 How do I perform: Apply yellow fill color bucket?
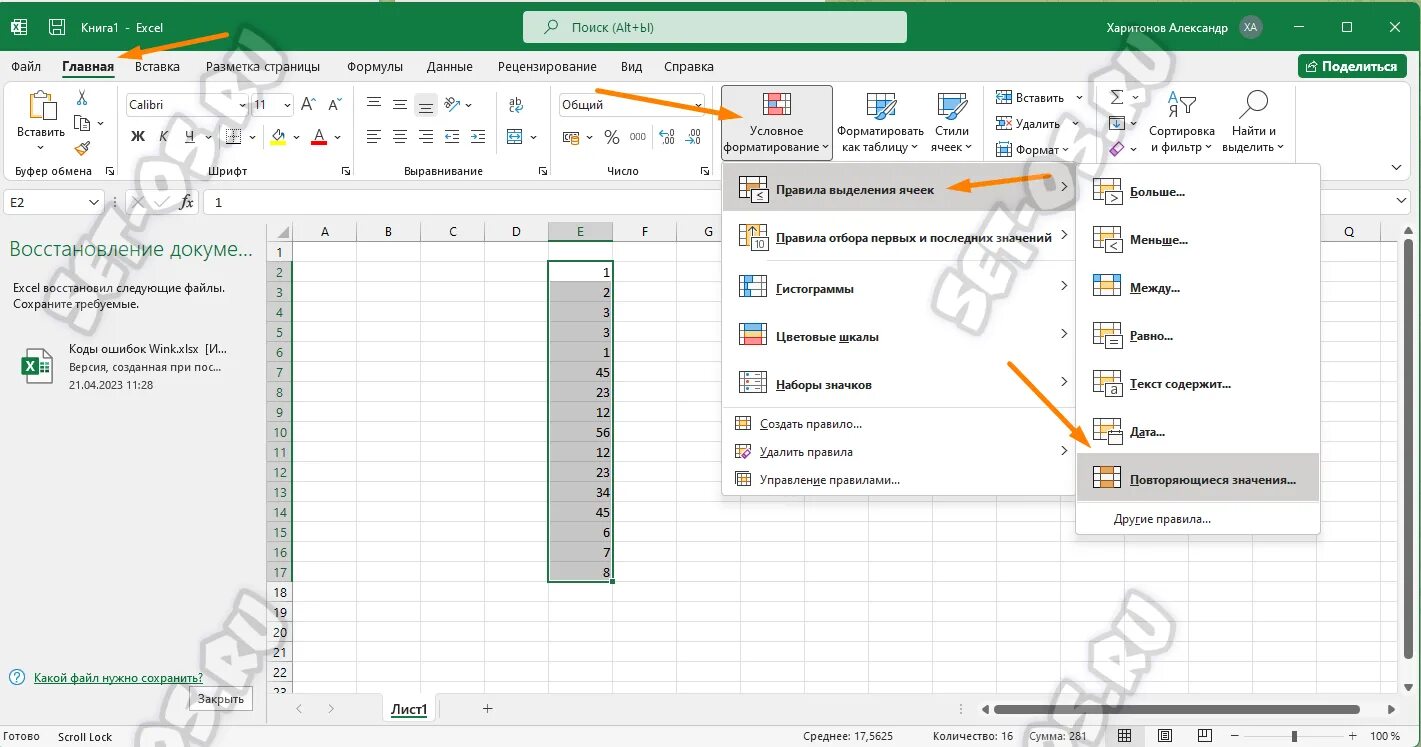278,137
